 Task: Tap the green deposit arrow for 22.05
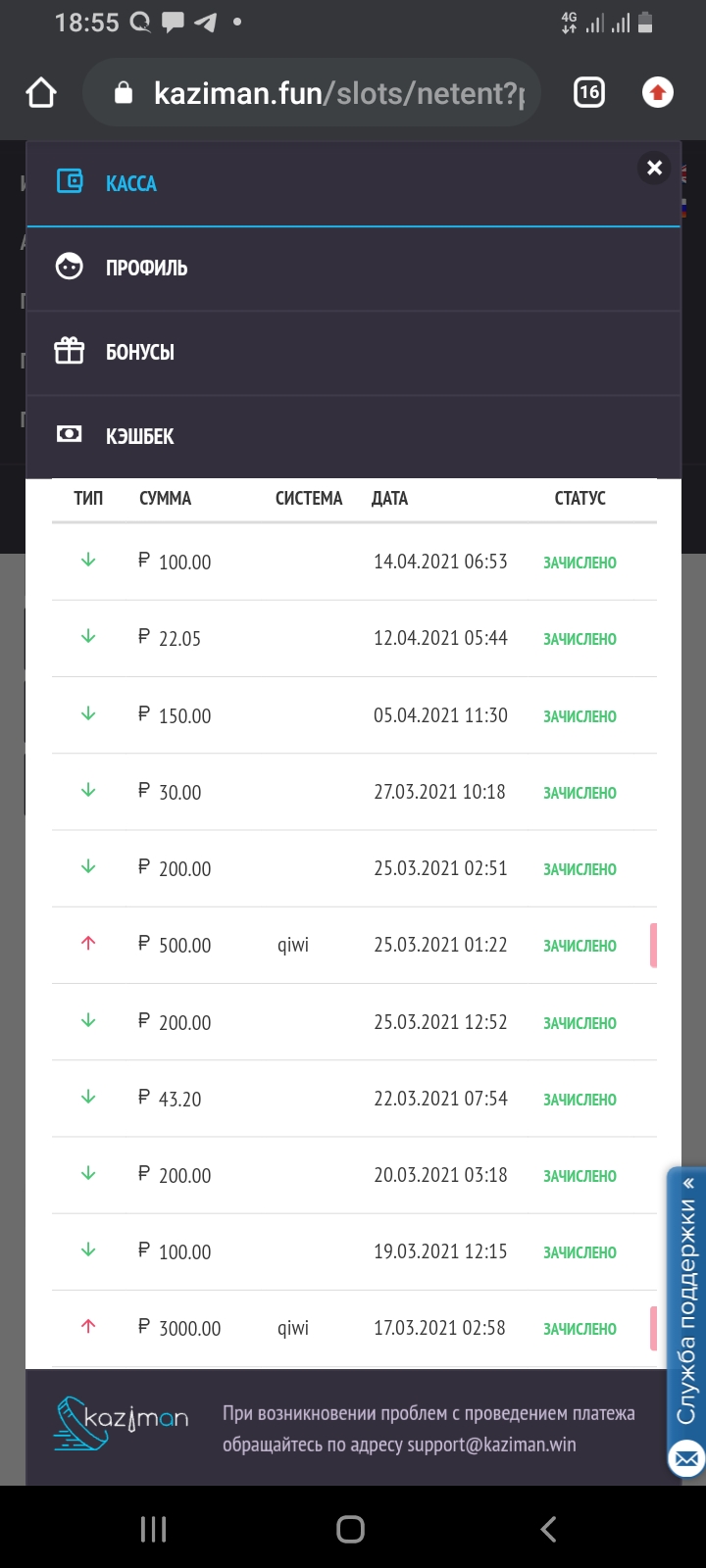tap(88, 637)
